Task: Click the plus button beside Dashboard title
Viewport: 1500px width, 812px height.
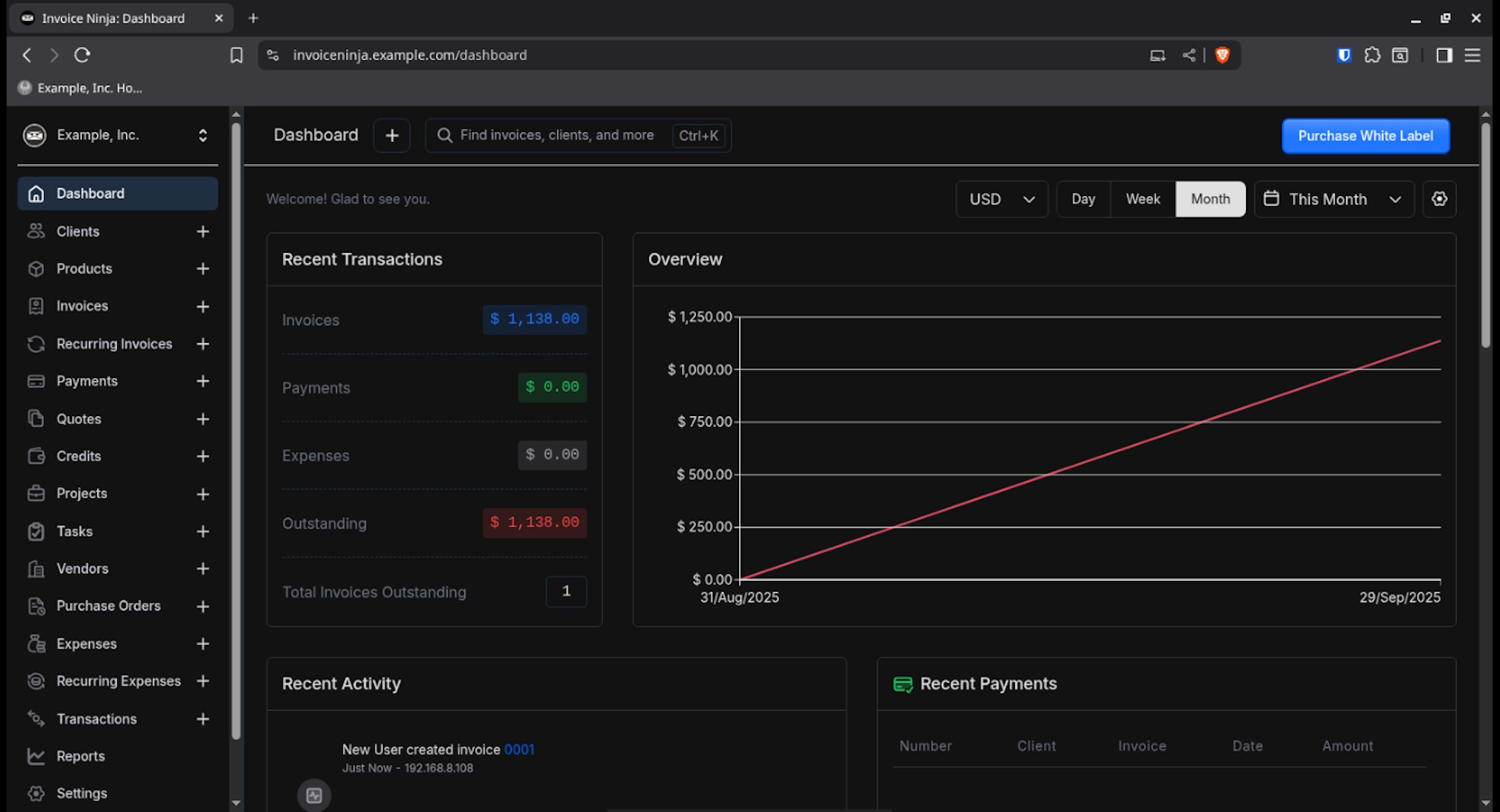Action: pyautogui.click(x=391, y=136)
